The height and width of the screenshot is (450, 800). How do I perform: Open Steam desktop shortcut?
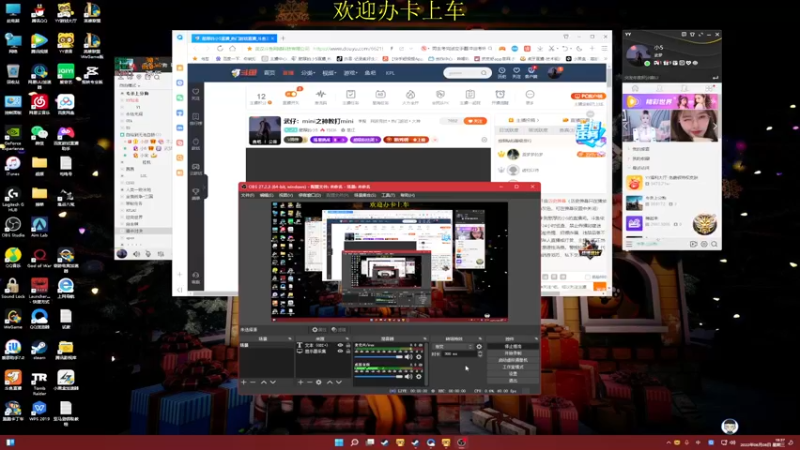pos(39,349)
